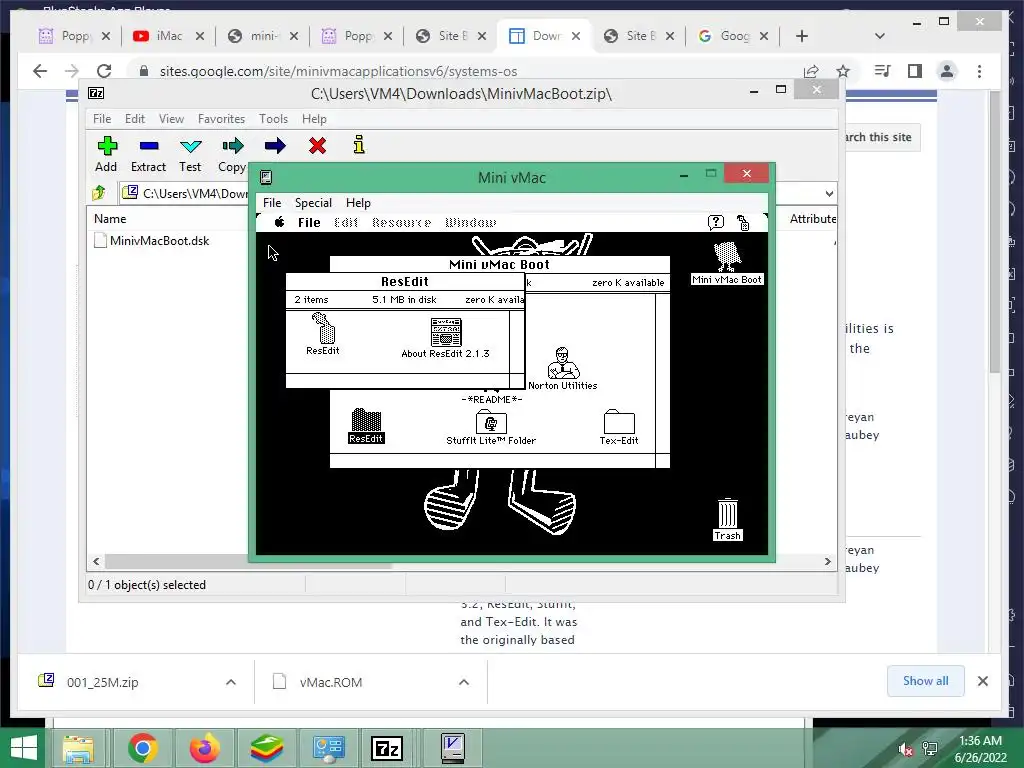Click the Mini vMac Boot disk icon
The image size is (1024, 768).
[x=727, y=263]
